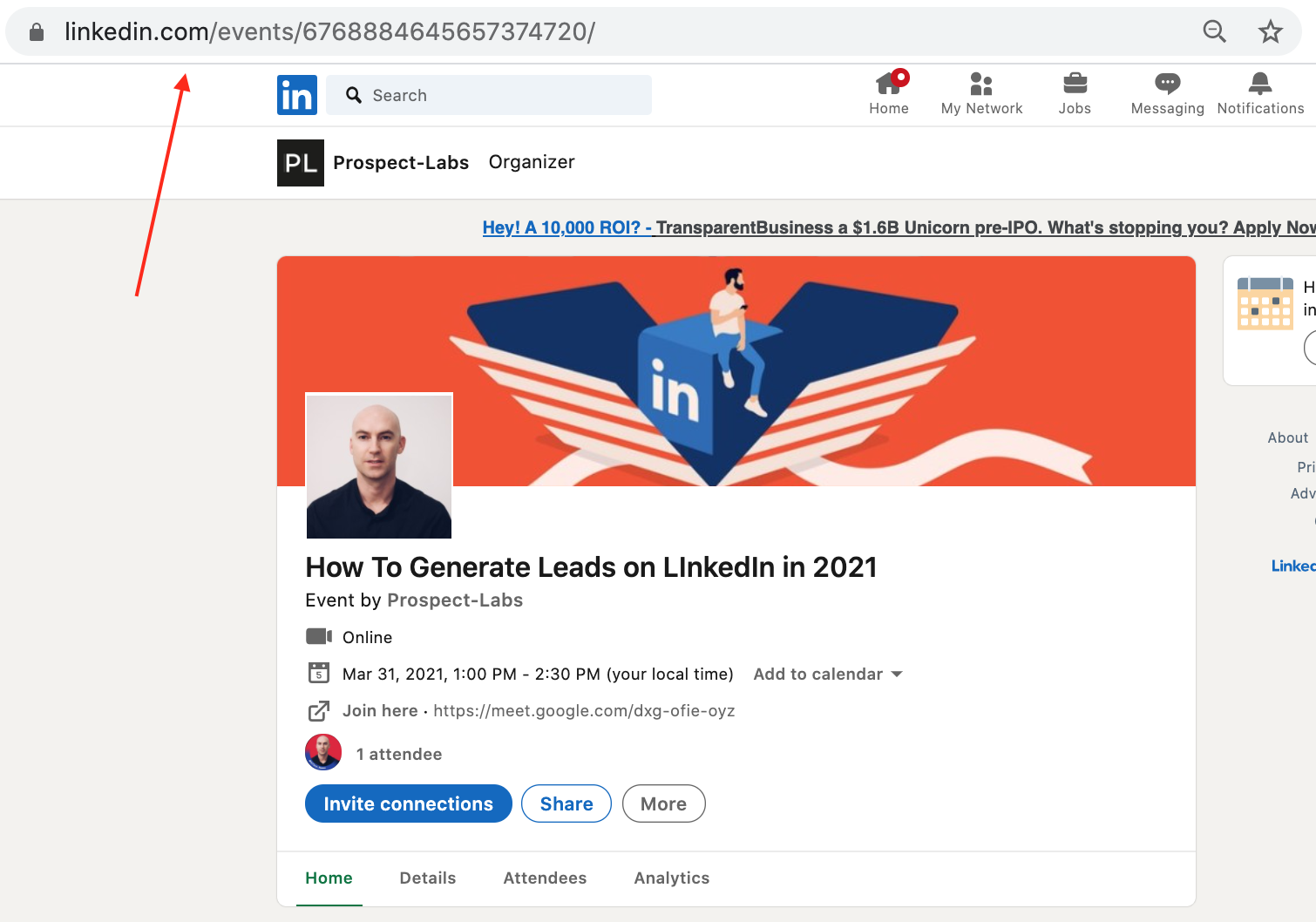Open the TransparentBusiness ad link
The width and height of the screenshot is (1316, 922).
pyautogui.click(x=899, y=227)
